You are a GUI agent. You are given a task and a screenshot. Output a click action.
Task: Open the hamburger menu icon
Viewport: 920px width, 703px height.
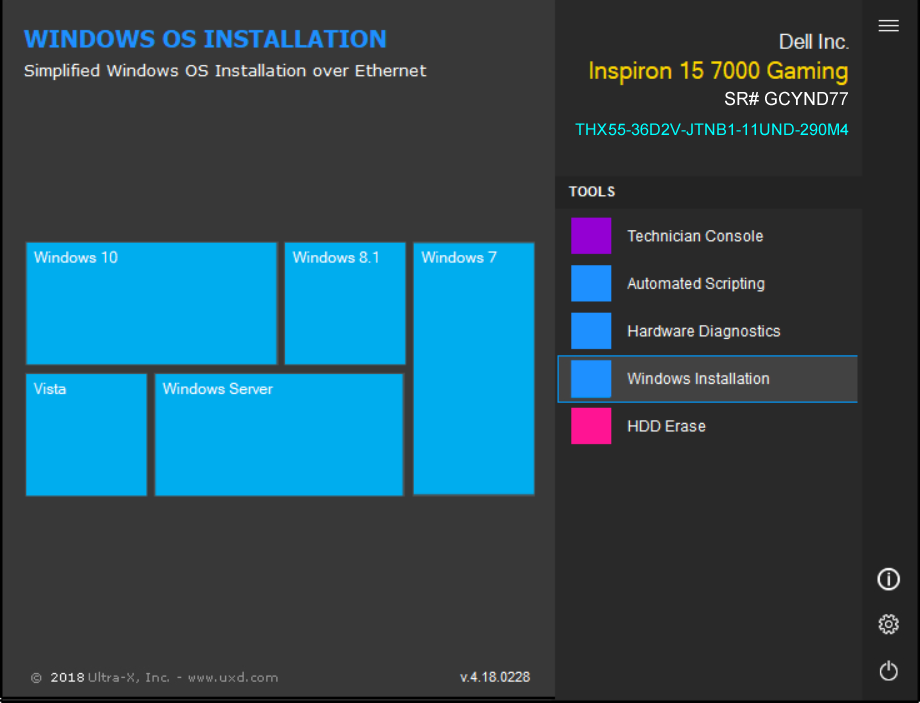tap(888, 26)
